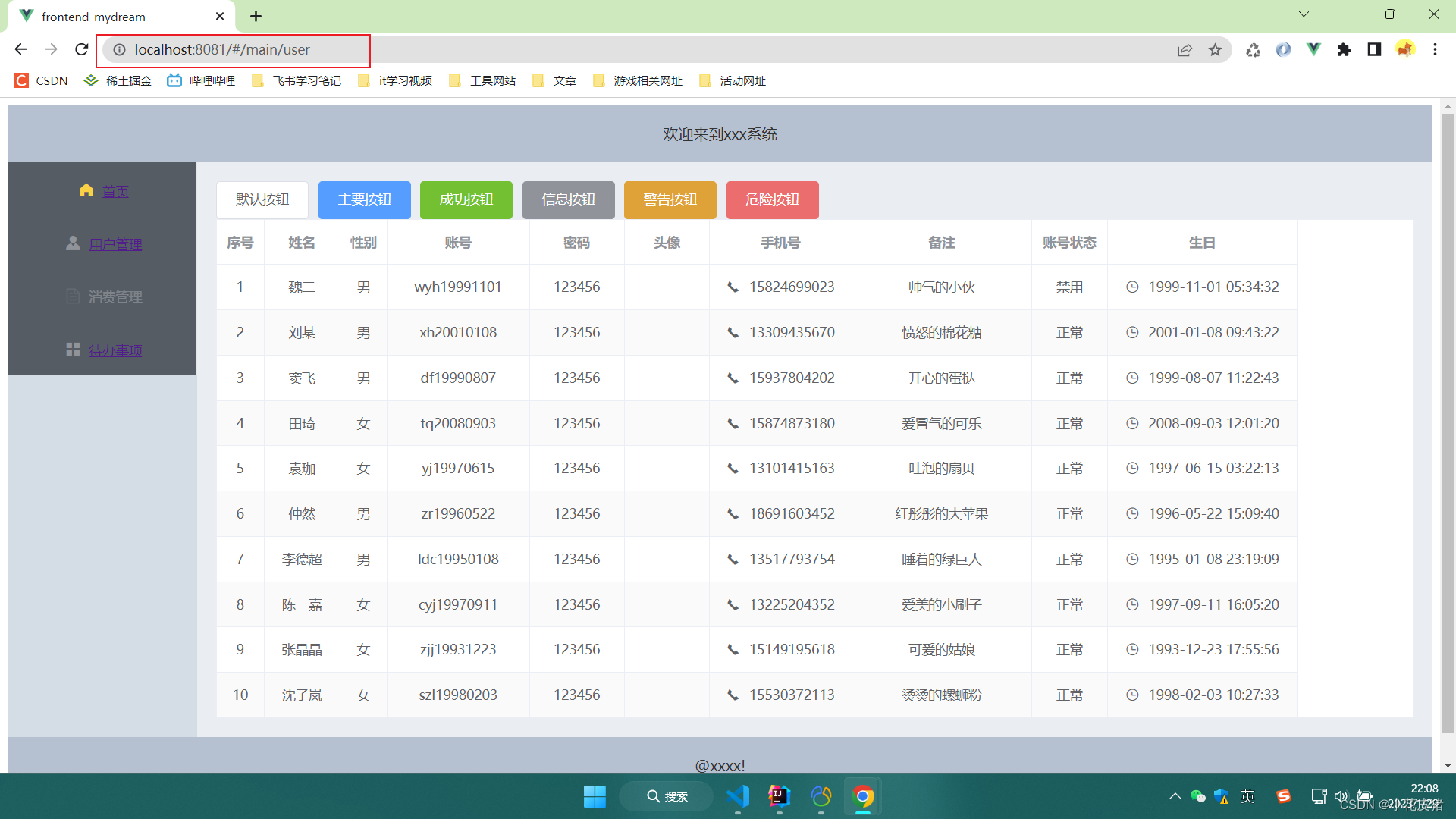Expand the tab search chevron
Viewport: 1456px width, 819px height.
tap(1304, 14)
